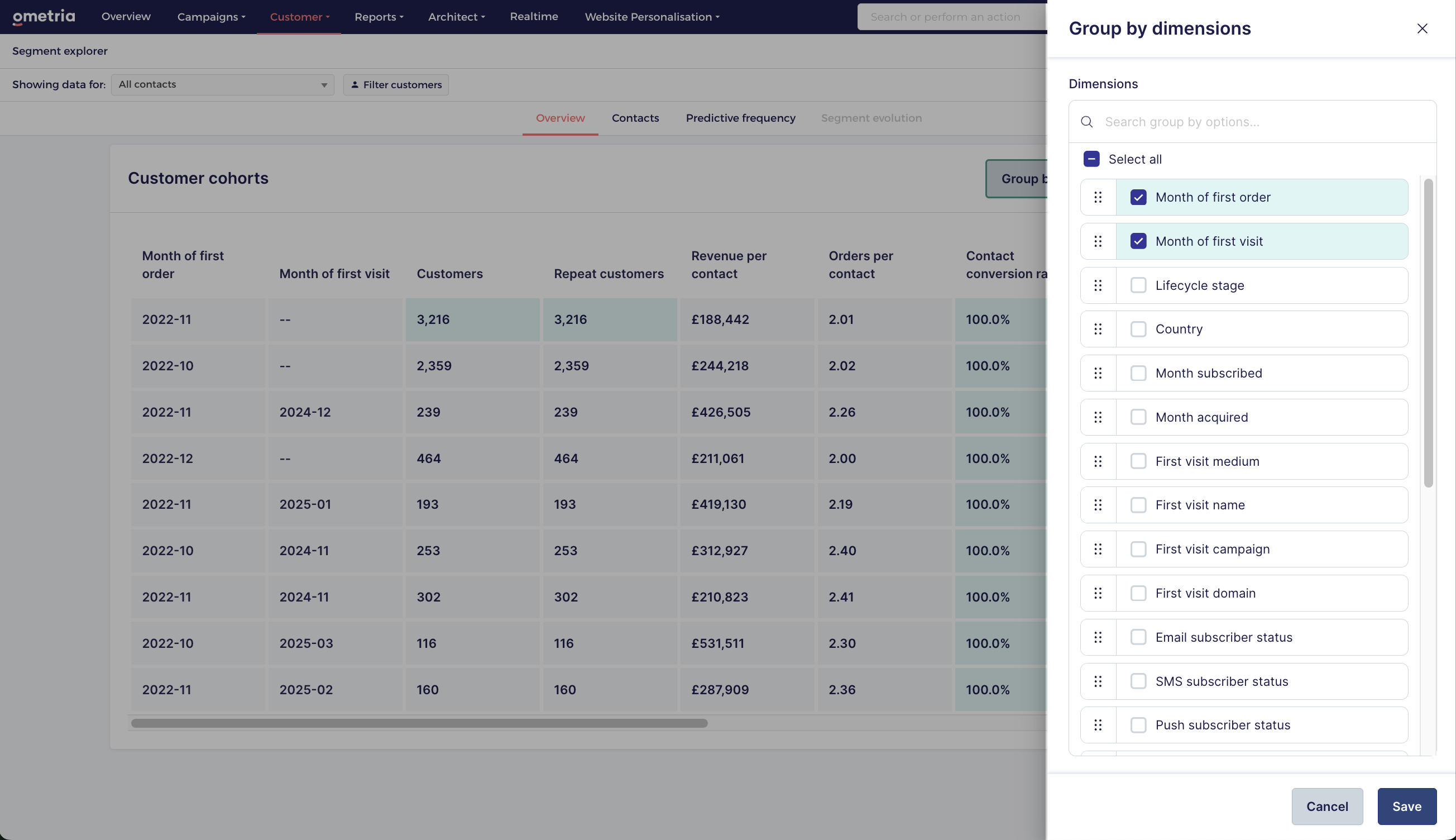Switch to the Contacts tab
Viewport: 1456px width, 840px height.
click(x=635, y=118)
